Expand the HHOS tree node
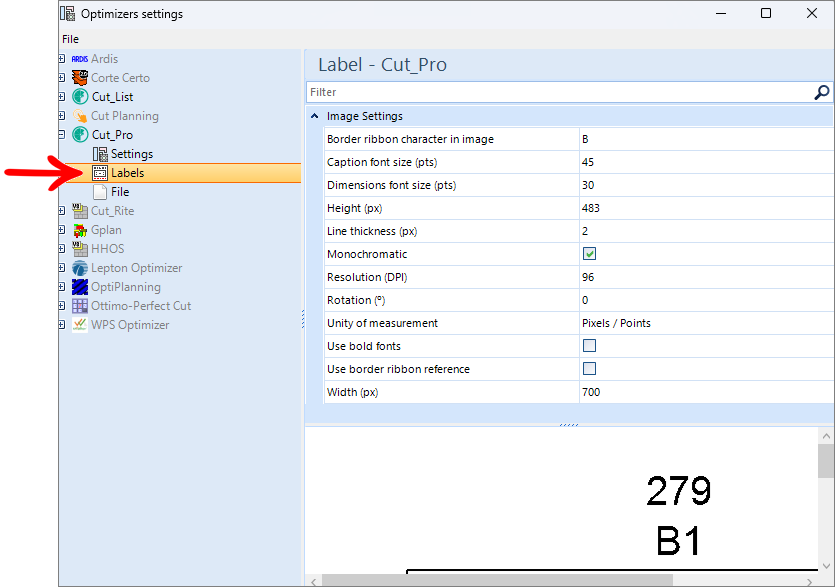The height and width of the screenshot is (587, 835). click(x=62, y=249)
